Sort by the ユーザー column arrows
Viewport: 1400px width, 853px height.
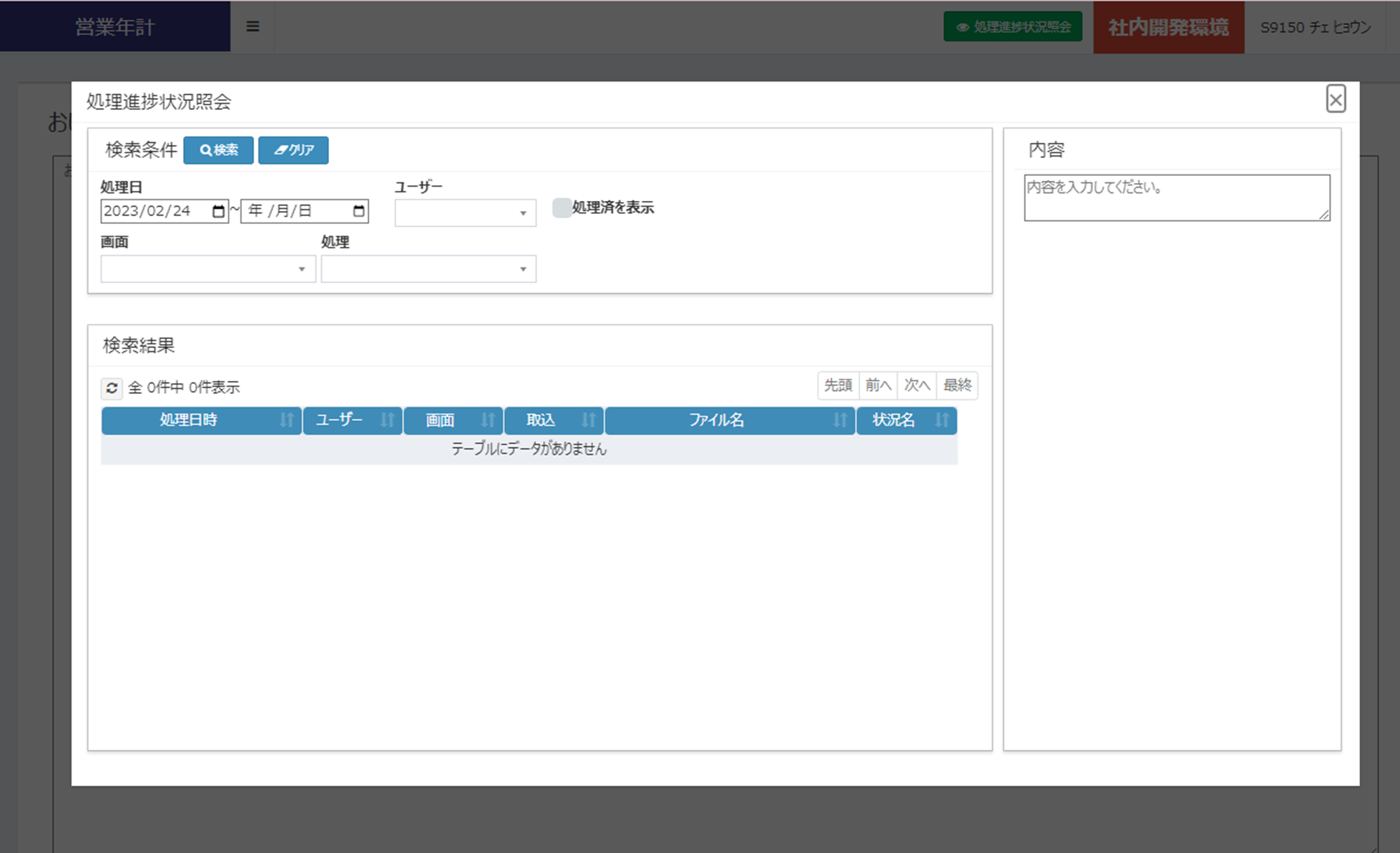tap(387, 420)
